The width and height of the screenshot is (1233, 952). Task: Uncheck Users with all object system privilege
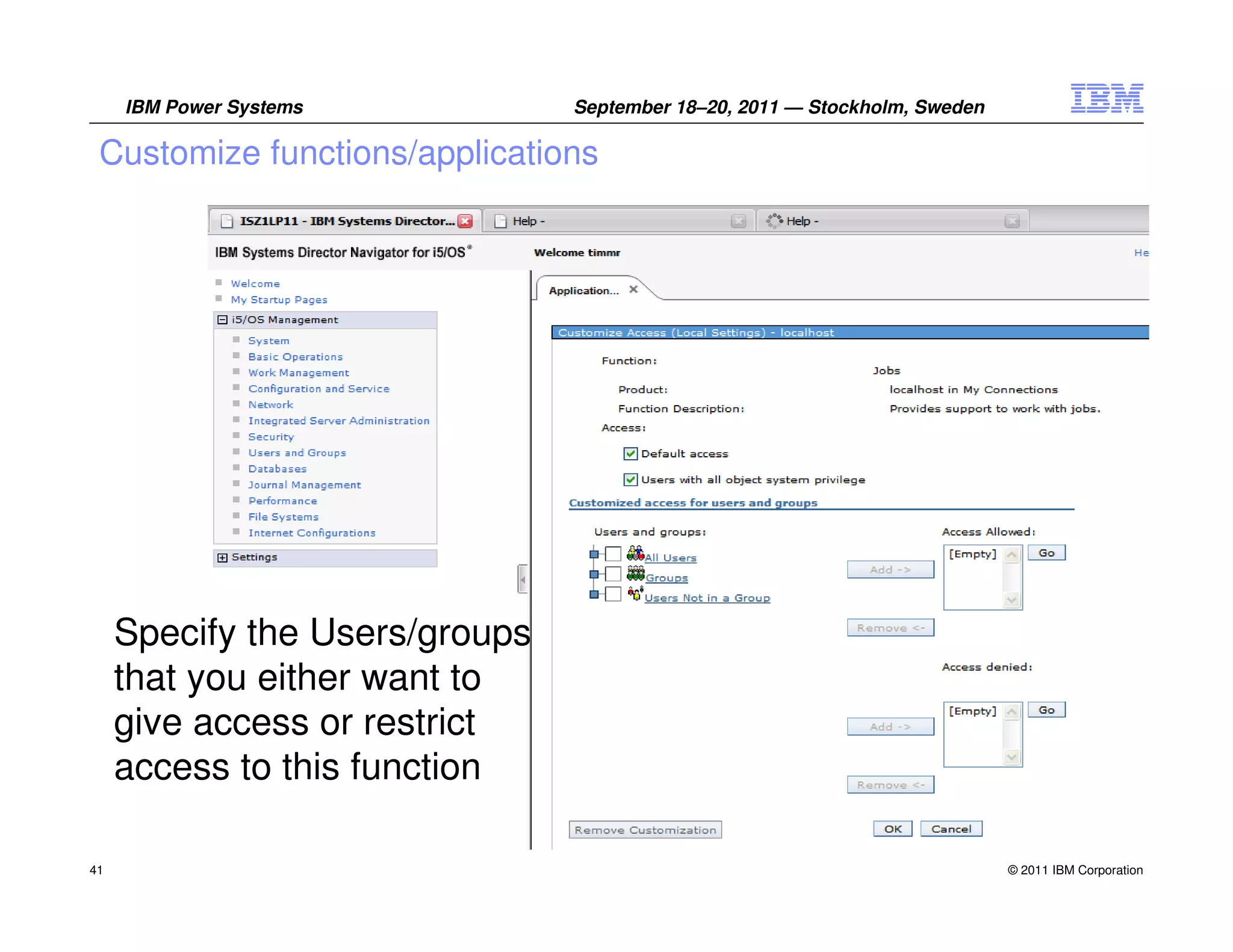(x=630, y=480)
